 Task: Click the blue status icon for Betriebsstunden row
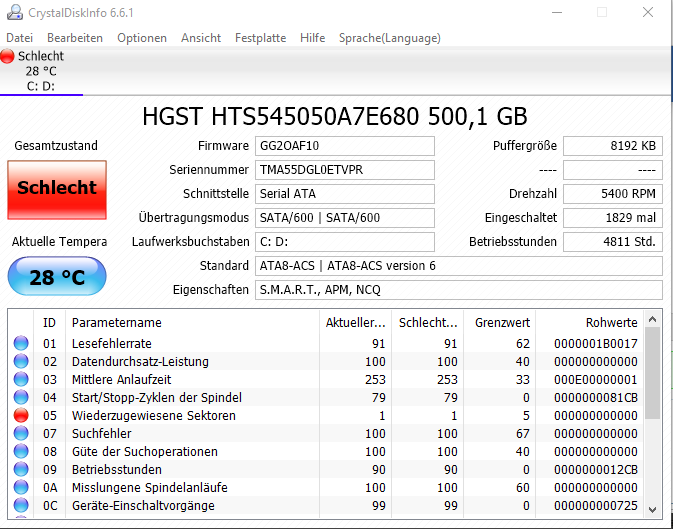pyautogui.click(x=21, y=469)
